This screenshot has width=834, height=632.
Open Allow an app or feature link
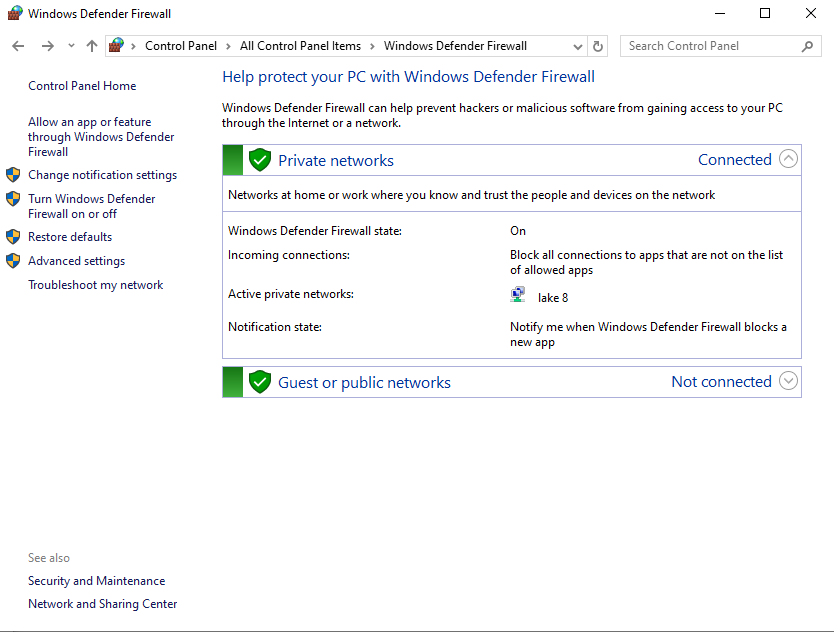[101, 137]
